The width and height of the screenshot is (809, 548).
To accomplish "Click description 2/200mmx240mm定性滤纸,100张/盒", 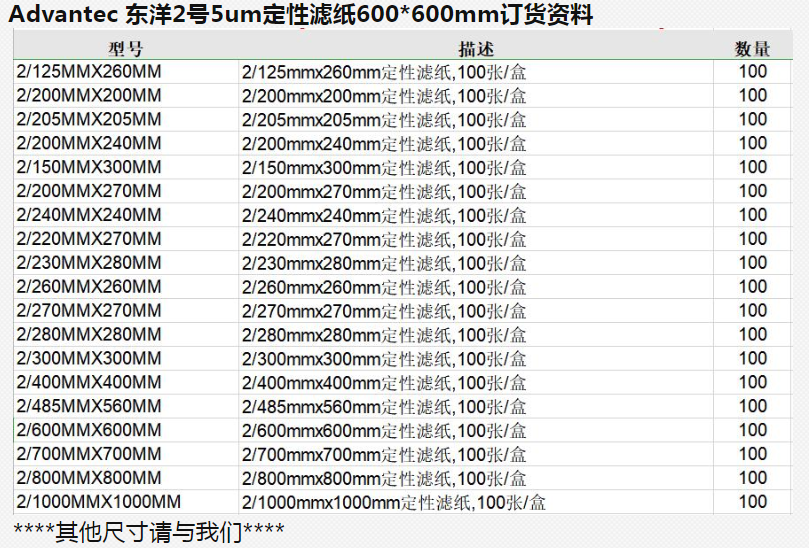I will pos(384,144).
